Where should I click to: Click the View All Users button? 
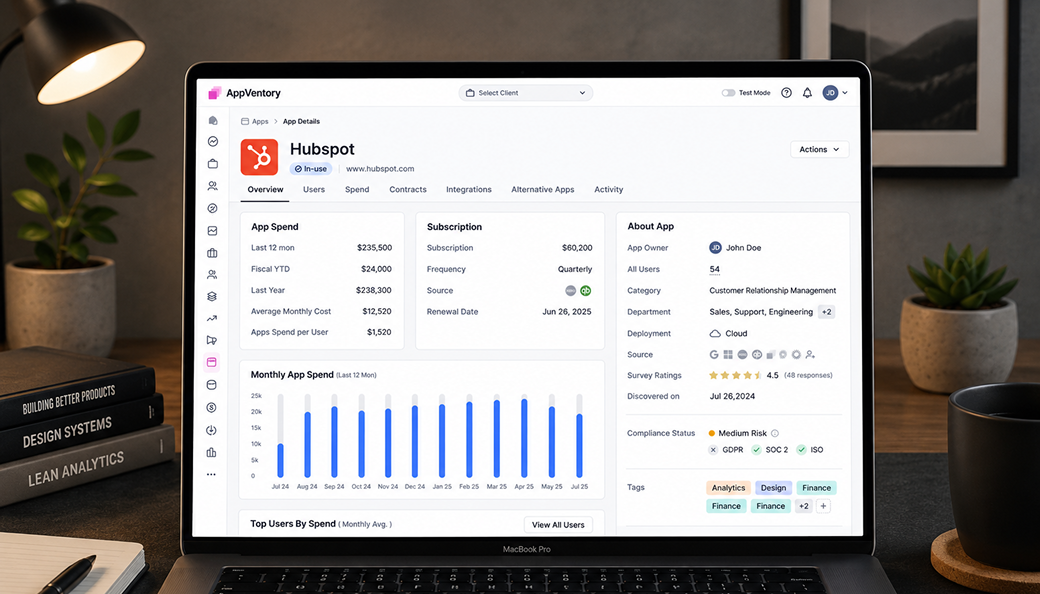point(558,524)
